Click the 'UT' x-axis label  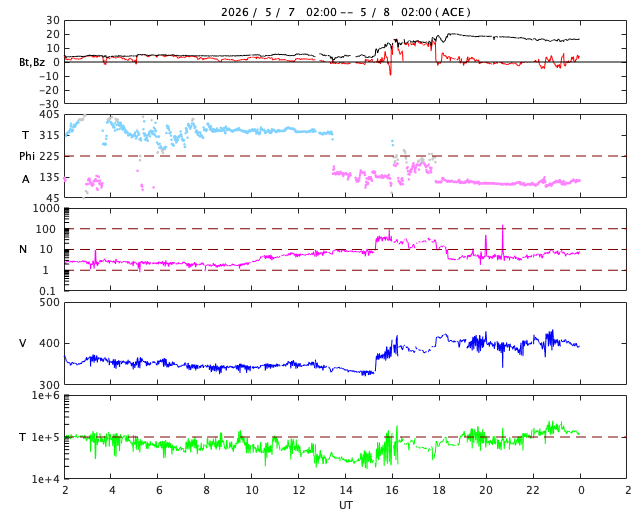346,505
